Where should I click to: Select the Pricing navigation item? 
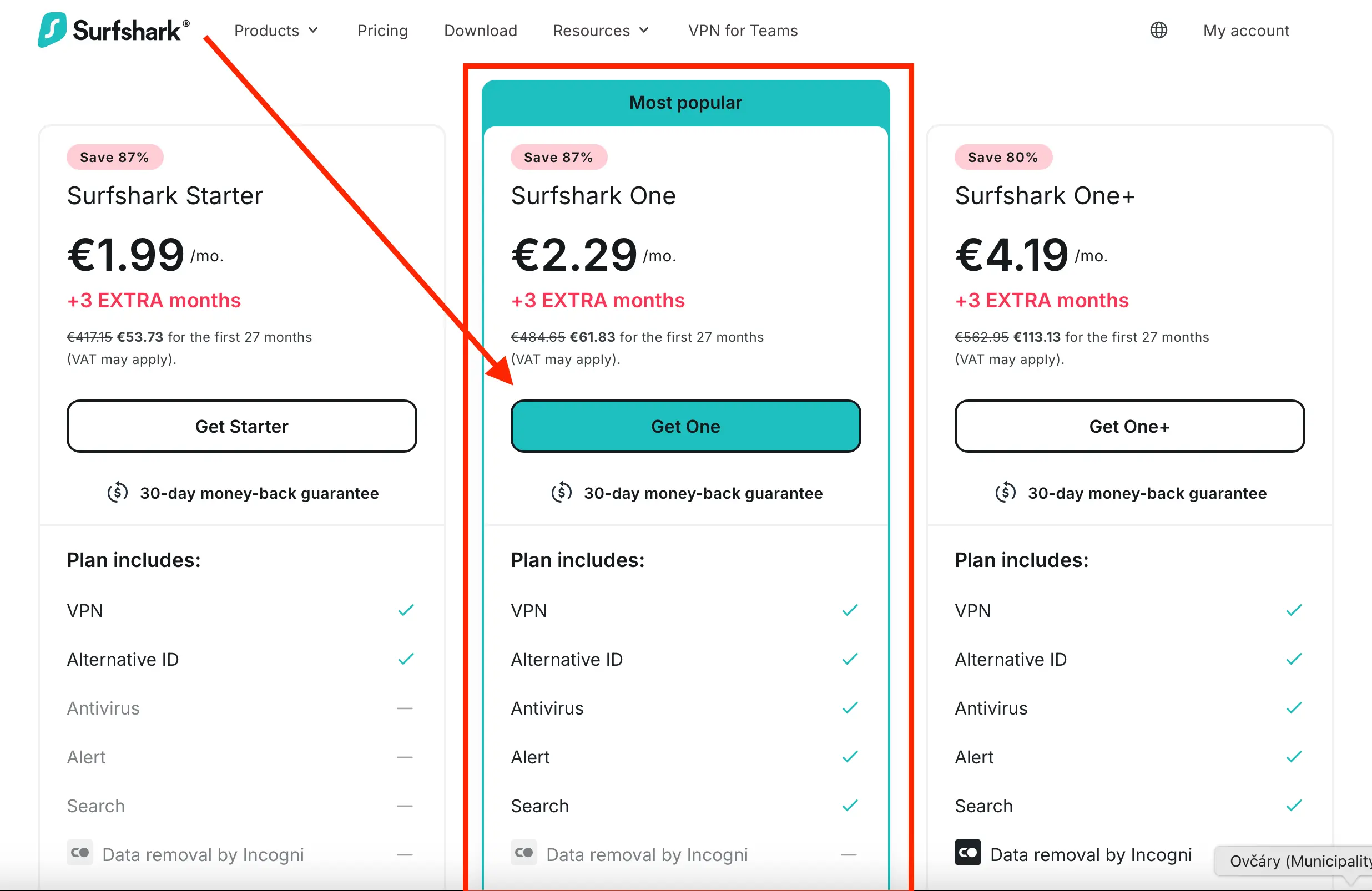pos(382,31)
